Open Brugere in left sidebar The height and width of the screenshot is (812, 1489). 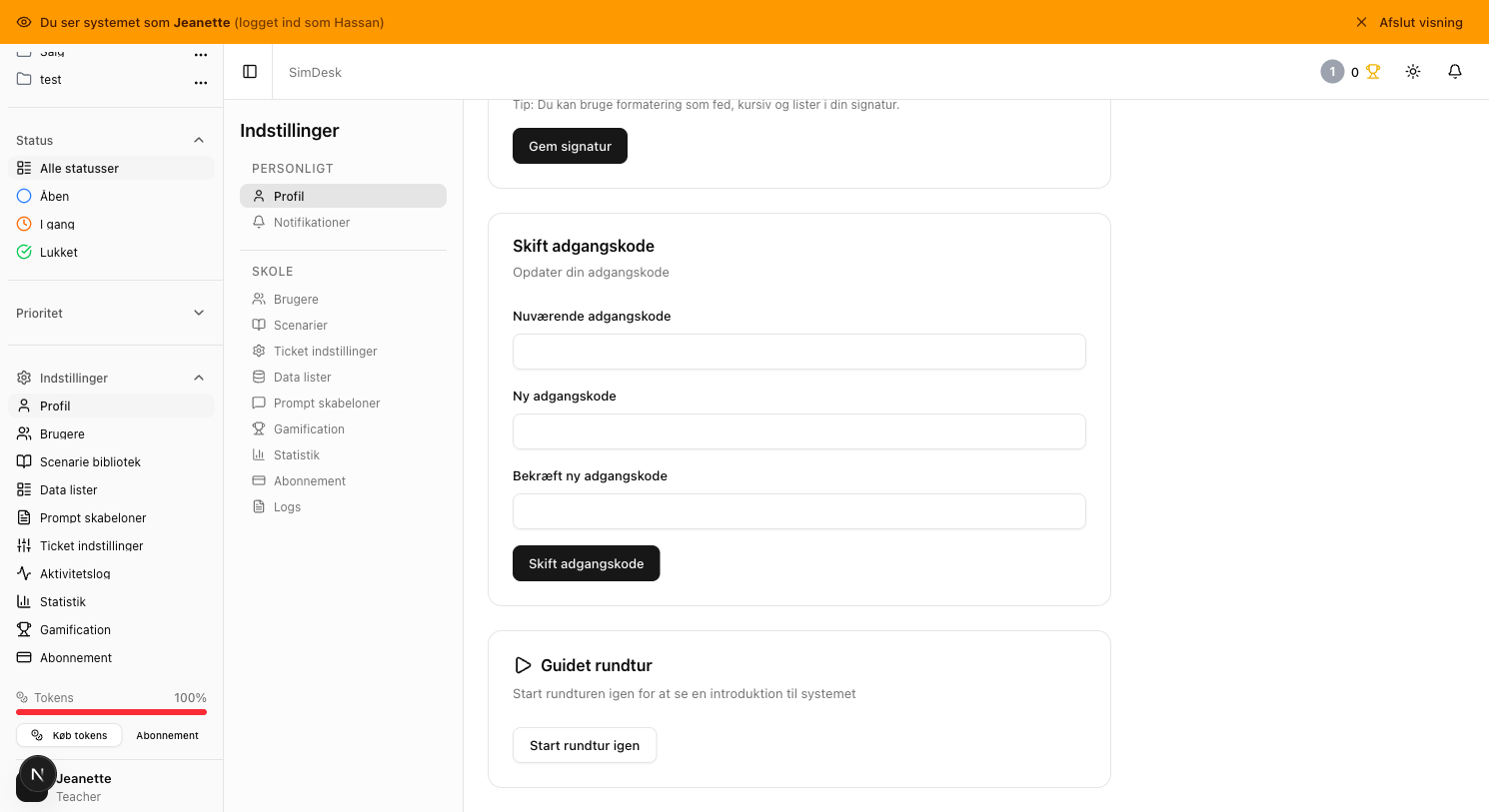coord(111,434)
